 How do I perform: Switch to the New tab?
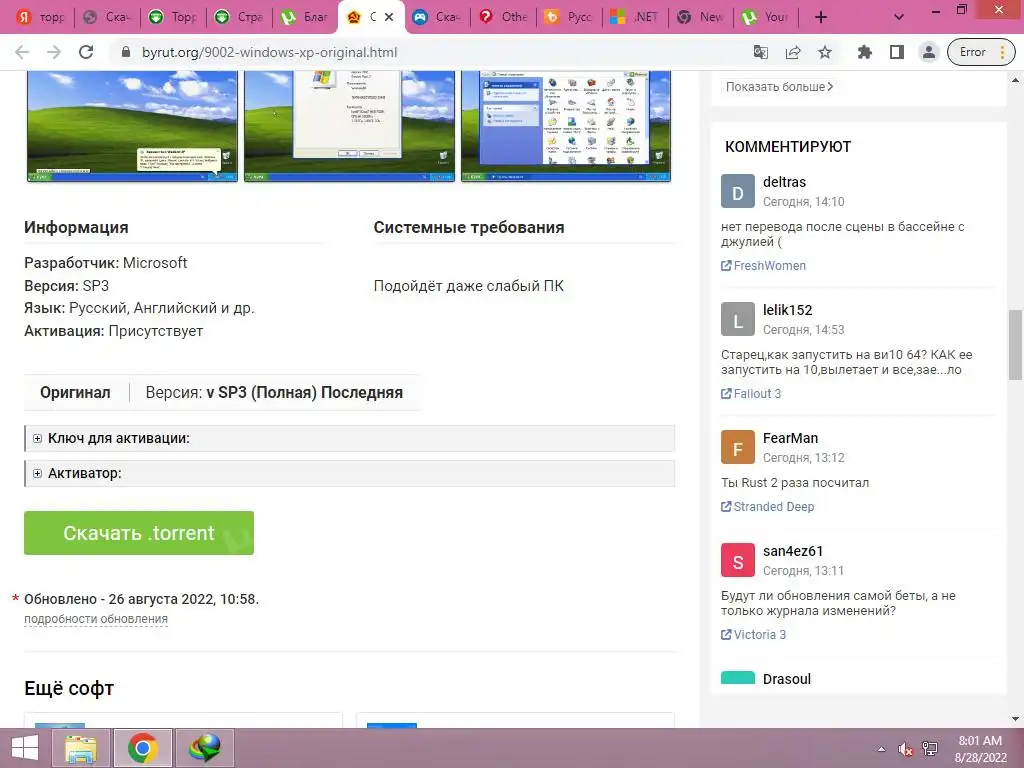(x=701, y=17)
